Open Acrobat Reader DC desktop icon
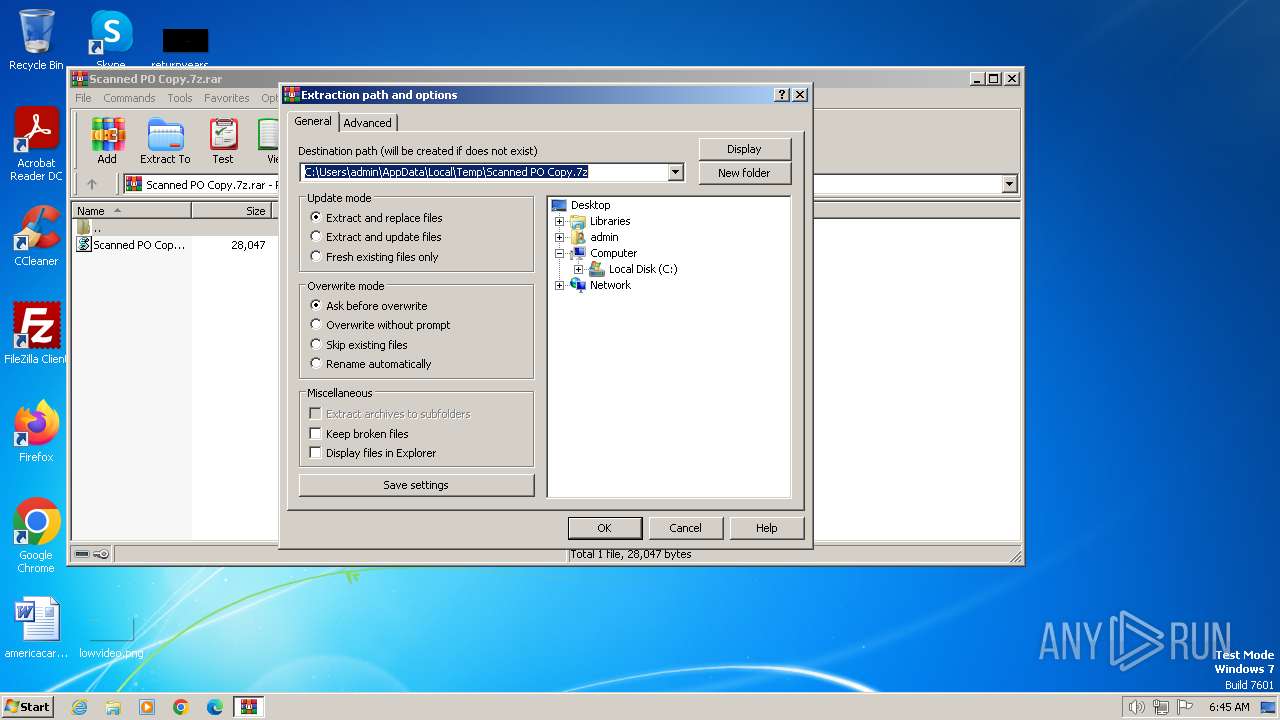The width and height of the screenshot is (1280, 720). pos(36,145)
